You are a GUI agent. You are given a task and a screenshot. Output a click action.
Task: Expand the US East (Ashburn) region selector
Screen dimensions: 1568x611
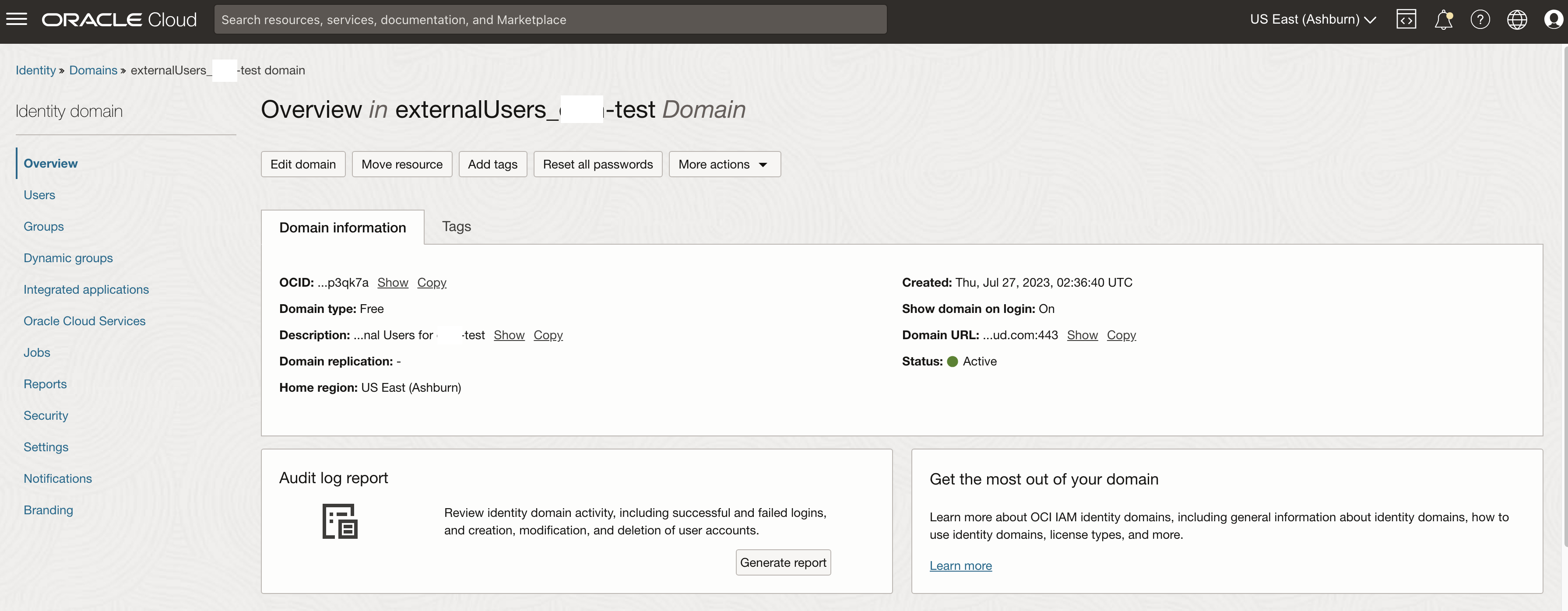coord(1313,19)
